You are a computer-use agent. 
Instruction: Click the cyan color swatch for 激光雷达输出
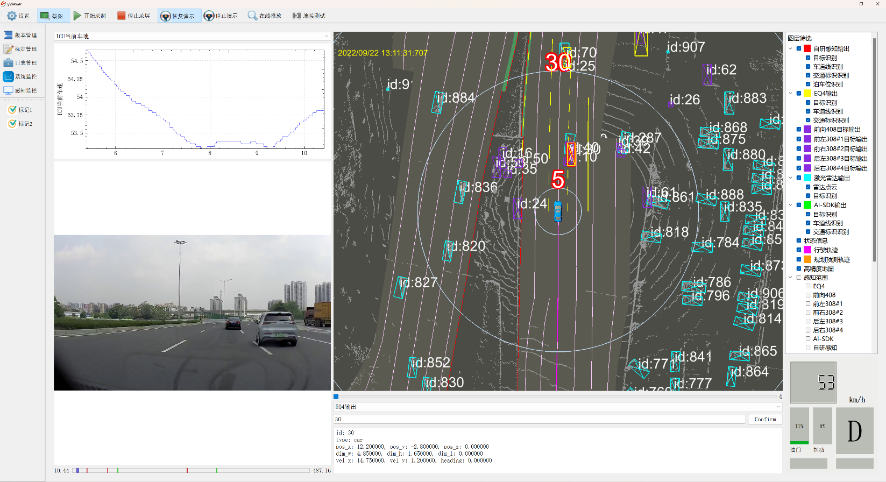pos(807,177)
